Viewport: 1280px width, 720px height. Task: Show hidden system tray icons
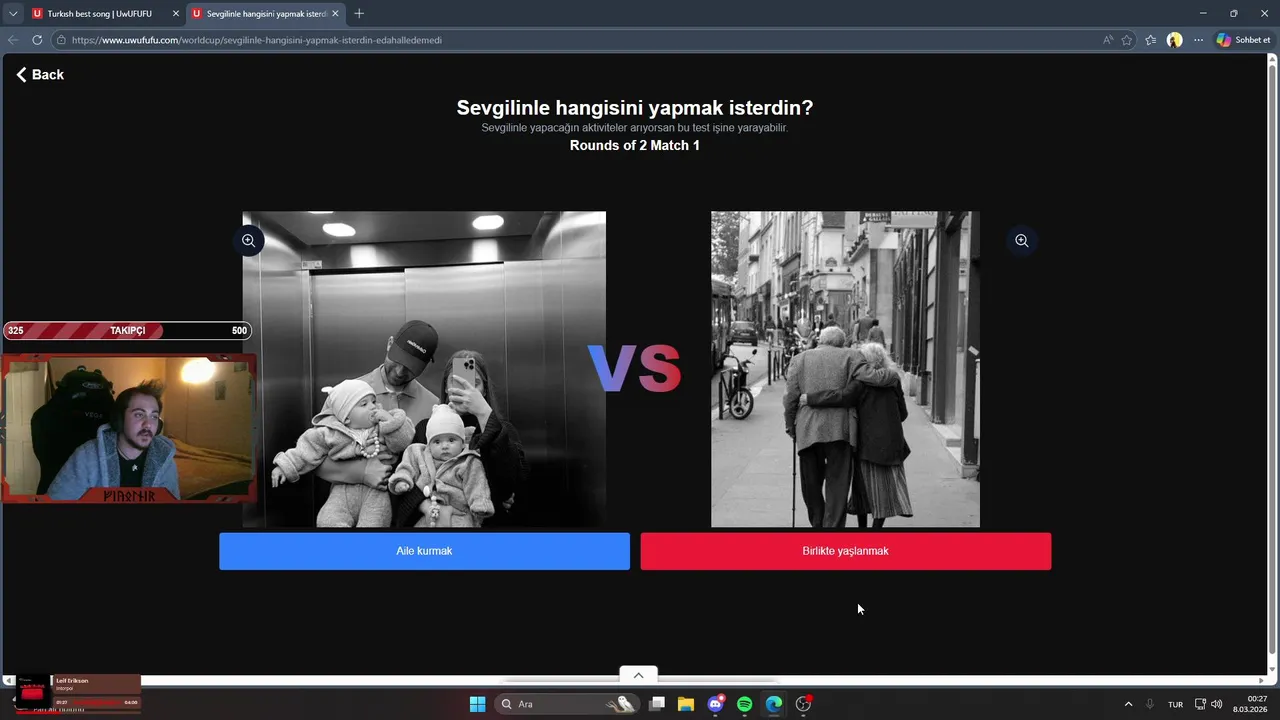1128,704
